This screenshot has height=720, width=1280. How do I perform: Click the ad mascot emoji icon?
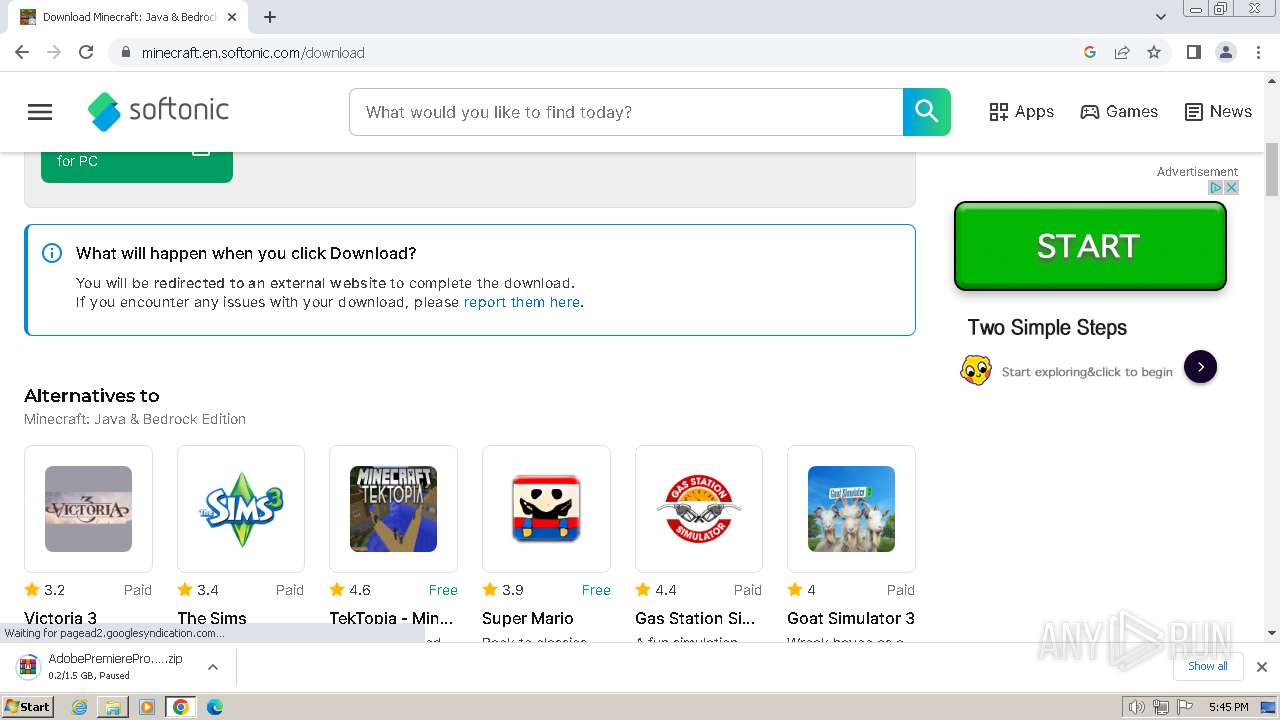point(976,370)
